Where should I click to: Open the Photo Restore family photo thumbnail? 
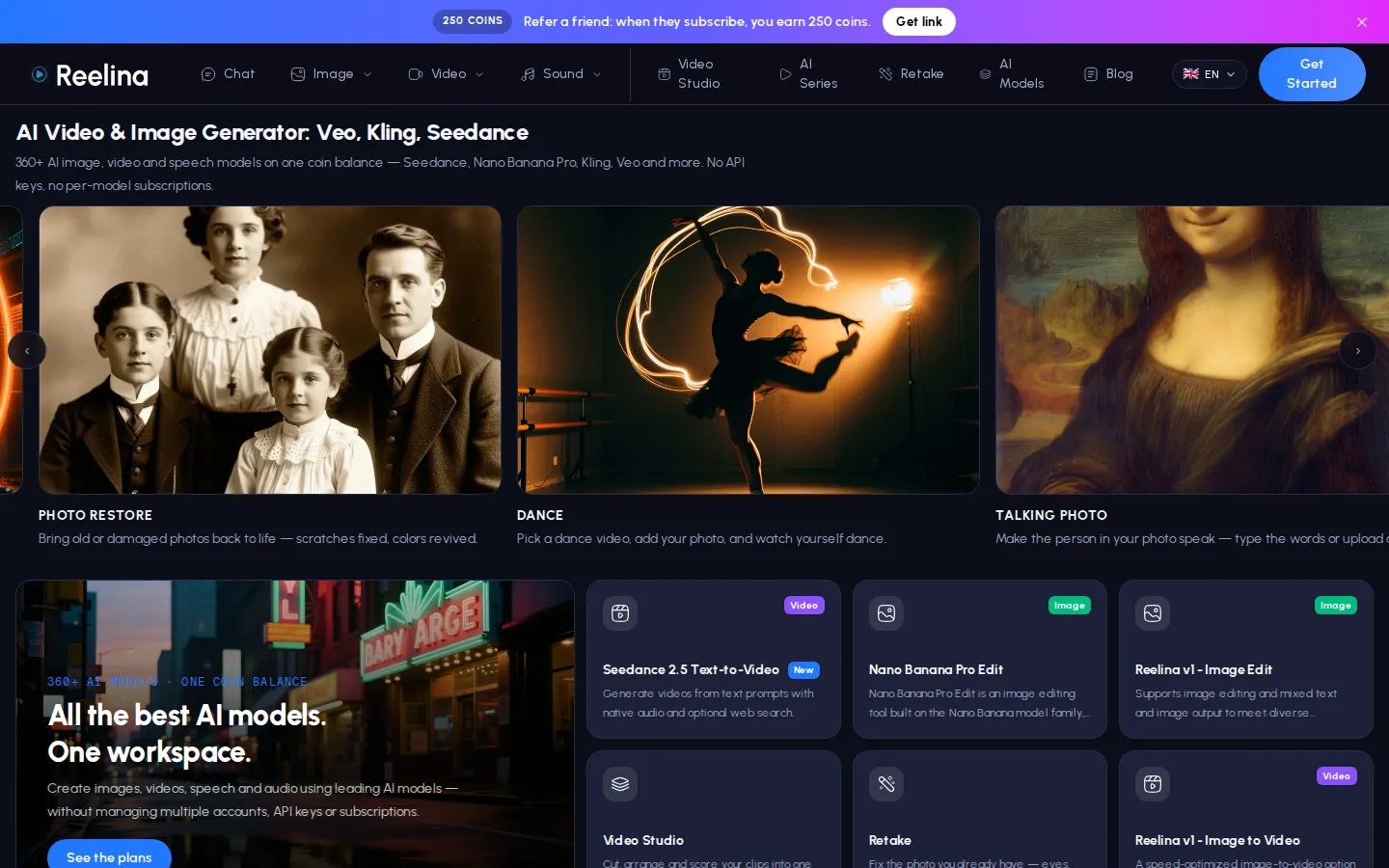point(270,350)
